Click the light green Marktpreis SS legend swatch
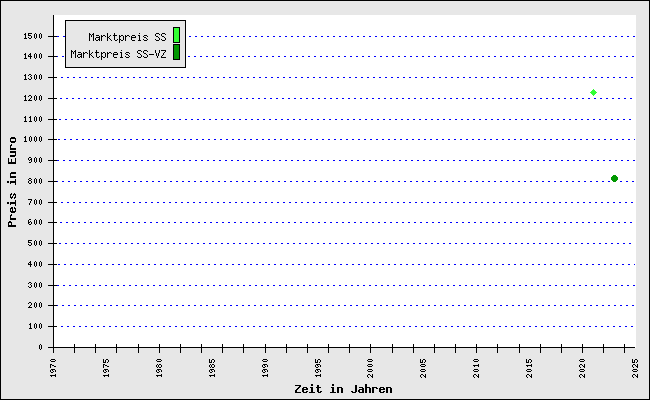Image resolution: width=650 pixels, height=400 pixels. pyautogui.click(x=177, y=35)
